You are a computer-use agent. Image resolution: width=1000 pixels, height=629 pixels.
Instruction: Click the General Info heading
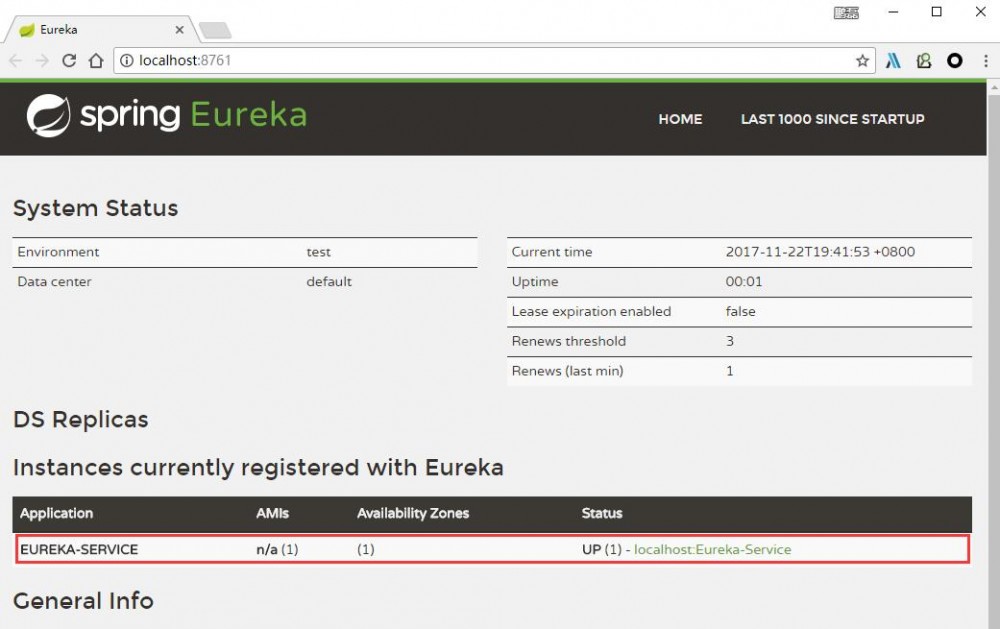(x=84, y=601)
